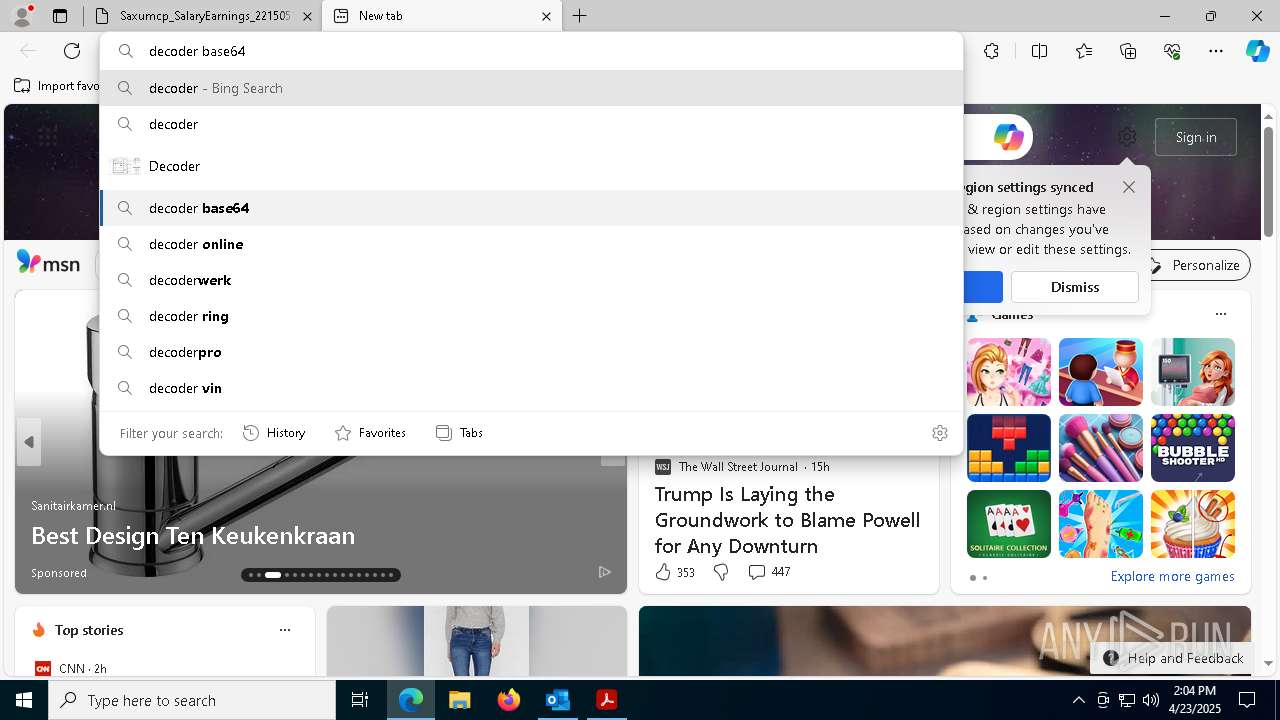This screenshot has width=1280, height=720.
Task: Go to previous carousel slide
Action: (x=29, y=442)
